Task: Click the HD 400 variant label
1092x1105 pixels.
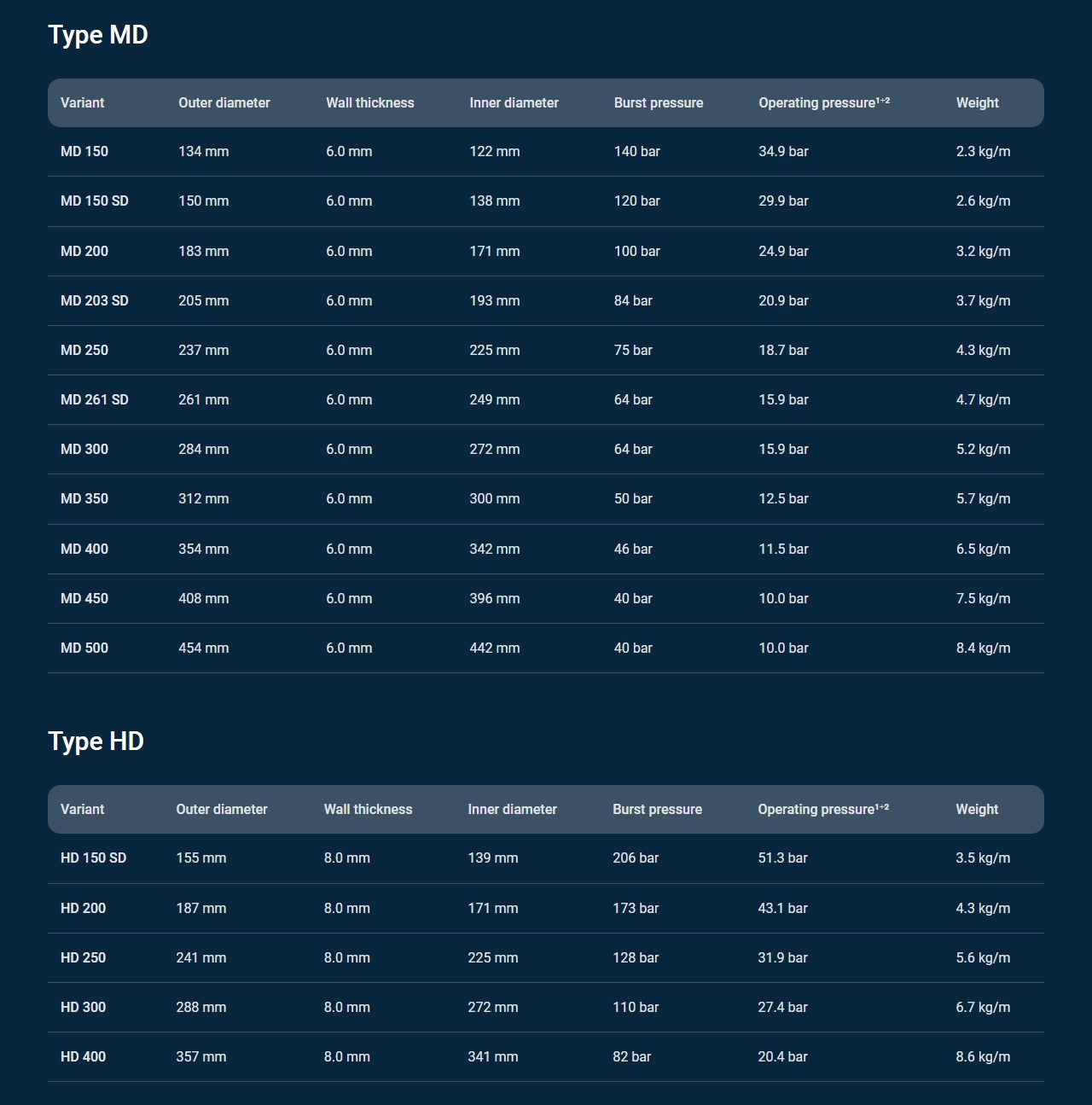Action: (x=83, y=1057)
